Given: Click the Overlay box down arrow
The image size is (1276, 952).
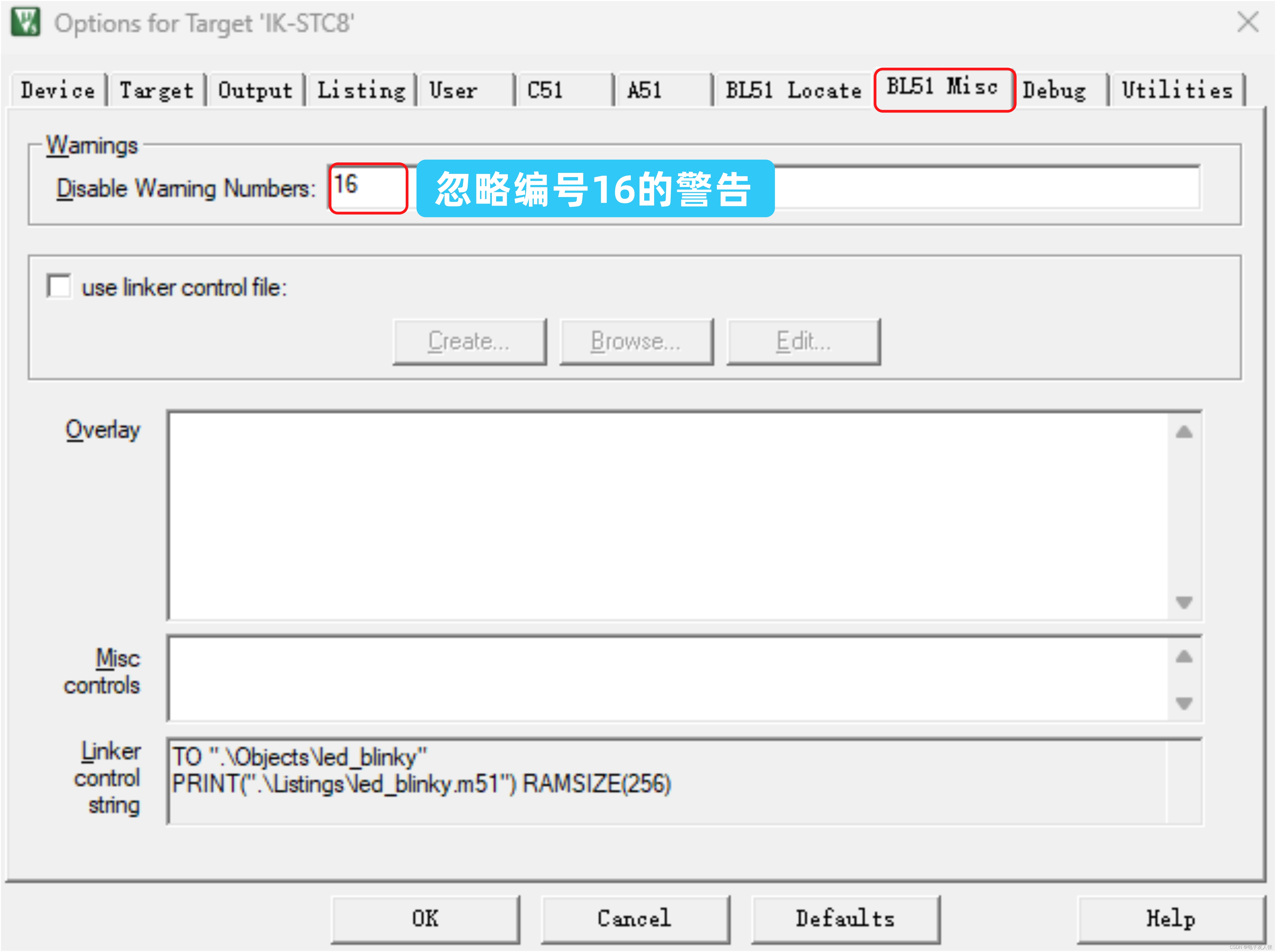Looking at the screenshot, I should click(x=1184, y=602).
